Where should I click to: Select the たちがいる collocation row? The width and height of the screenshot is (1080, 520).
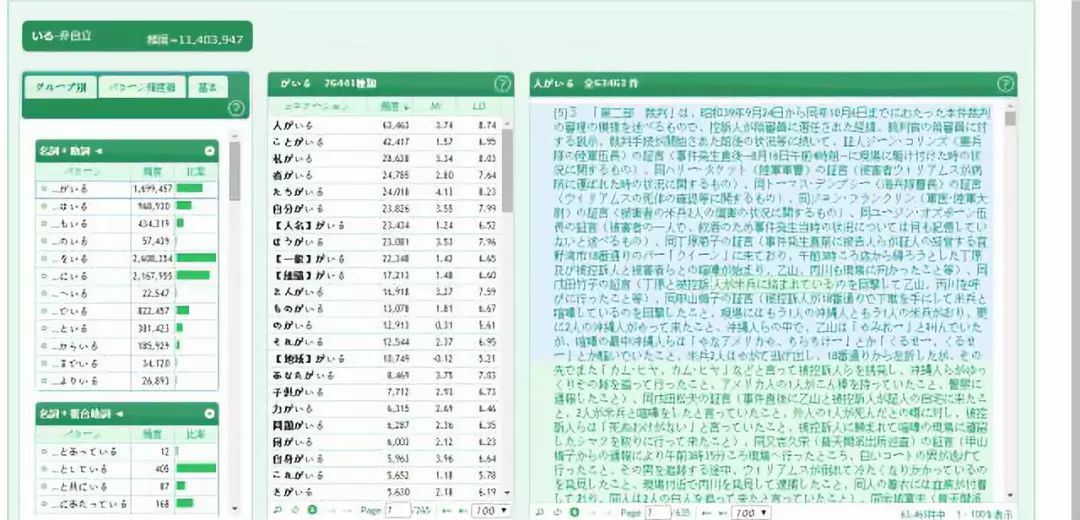[385, 192]
